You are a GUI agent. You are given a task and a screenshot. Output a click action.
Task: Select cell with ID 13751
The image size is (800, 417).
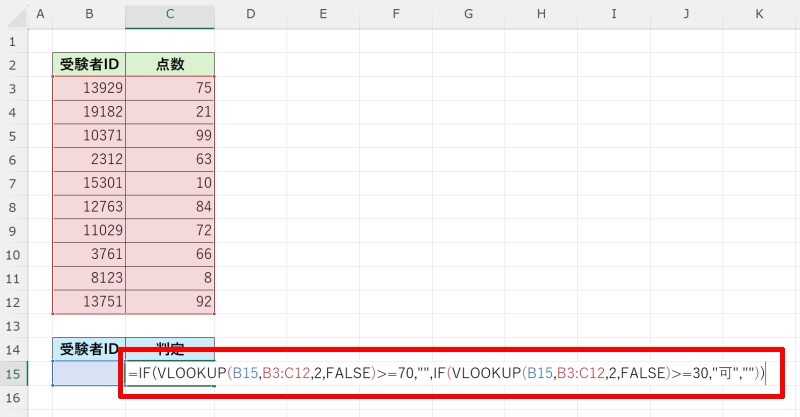[89, 302]
